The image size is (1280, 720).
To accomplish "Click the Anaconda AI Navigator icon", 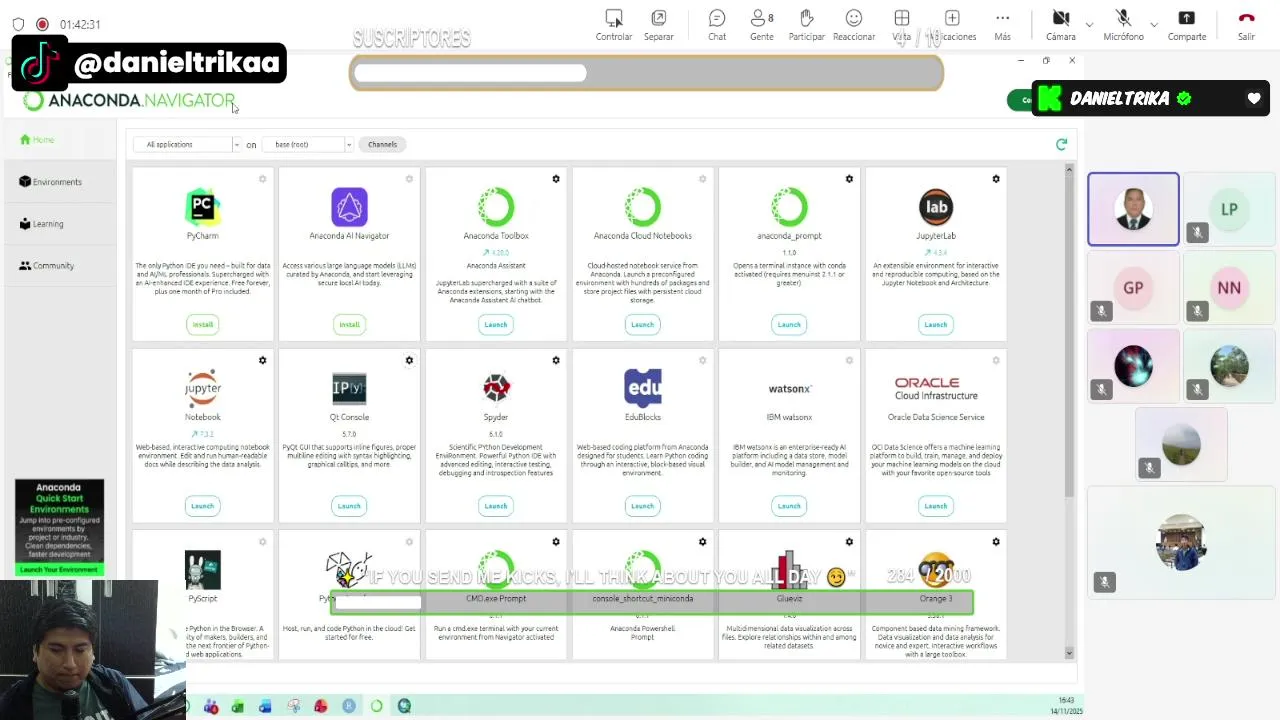I will pos(349,207).
